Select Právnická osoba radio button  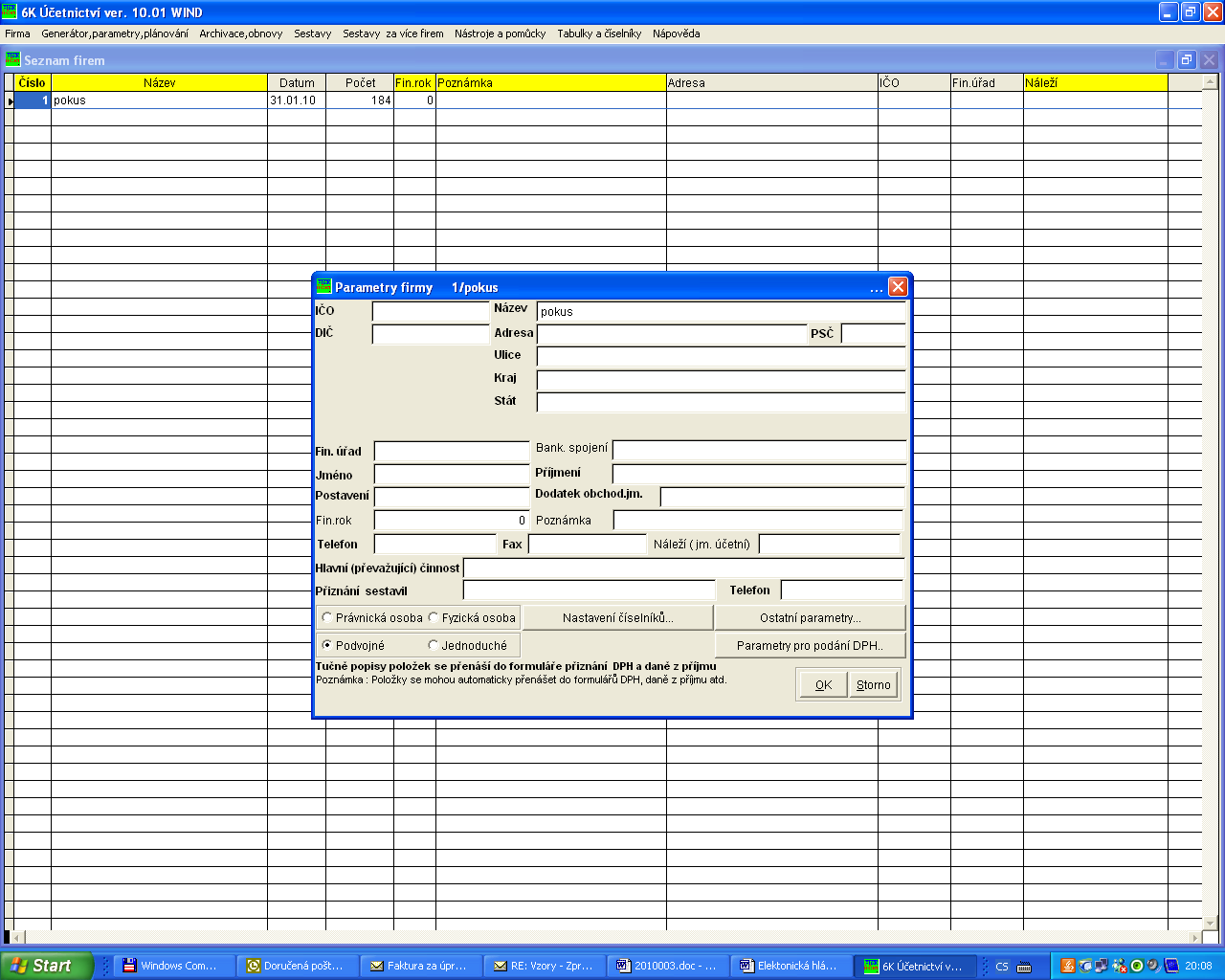tap(372, 618)
